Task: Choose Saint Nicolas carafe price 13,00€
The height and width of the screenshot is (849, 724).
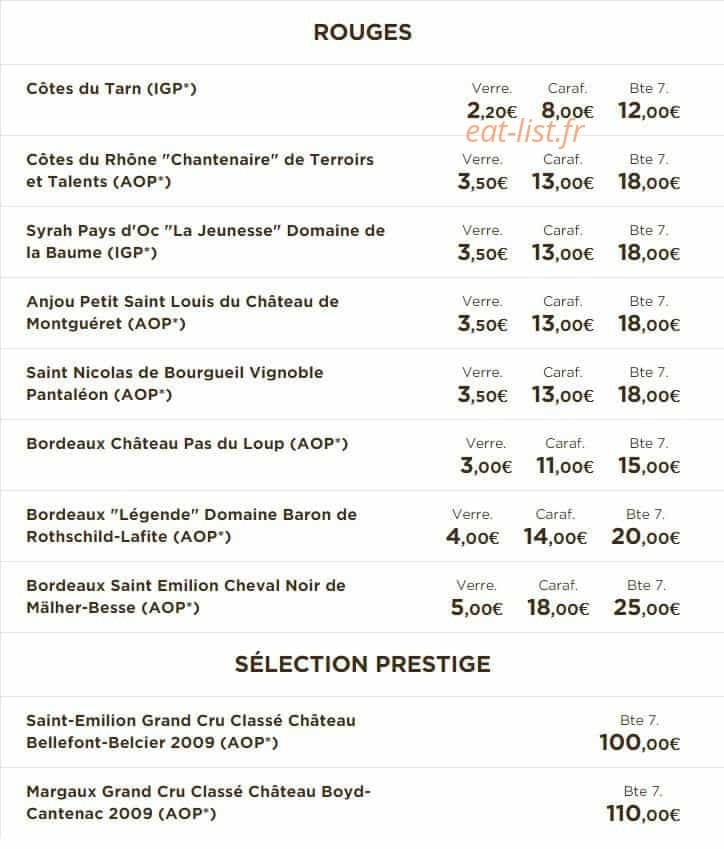Action: pos(563,395)
